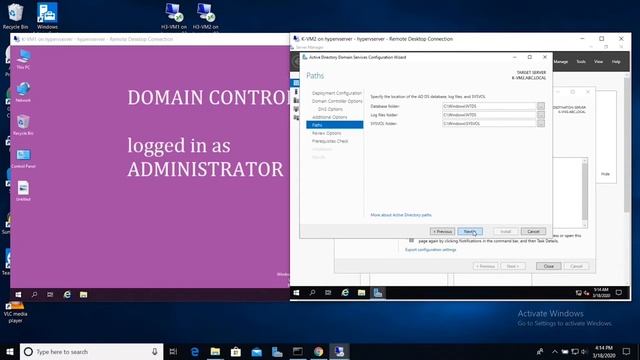
Task: Open Help menu in Server Manager
Action: 616,62
